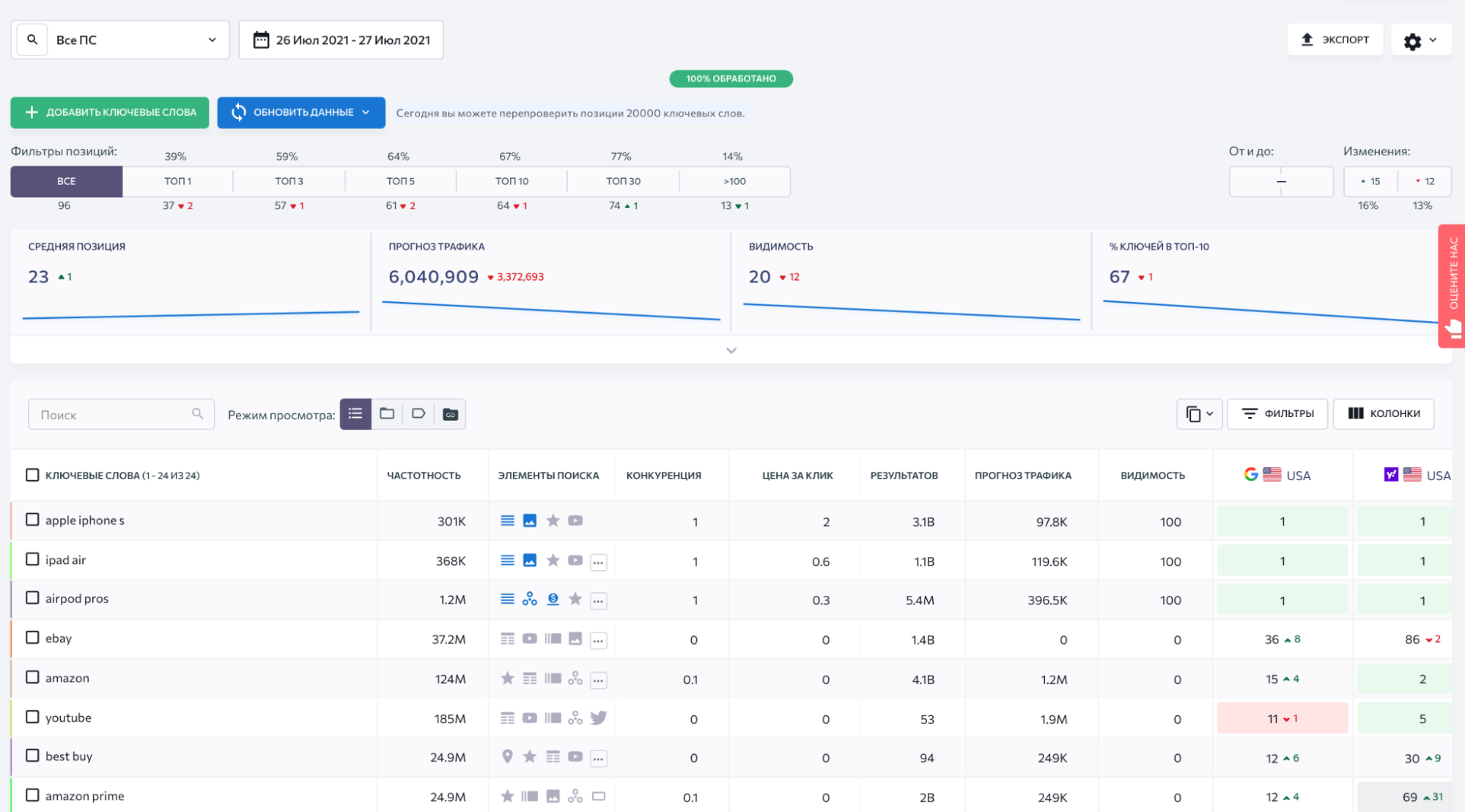The width and height of the screenshot is (1465, 812).
Task: Click the Добавить ключевые слова button
Action: 110,112
